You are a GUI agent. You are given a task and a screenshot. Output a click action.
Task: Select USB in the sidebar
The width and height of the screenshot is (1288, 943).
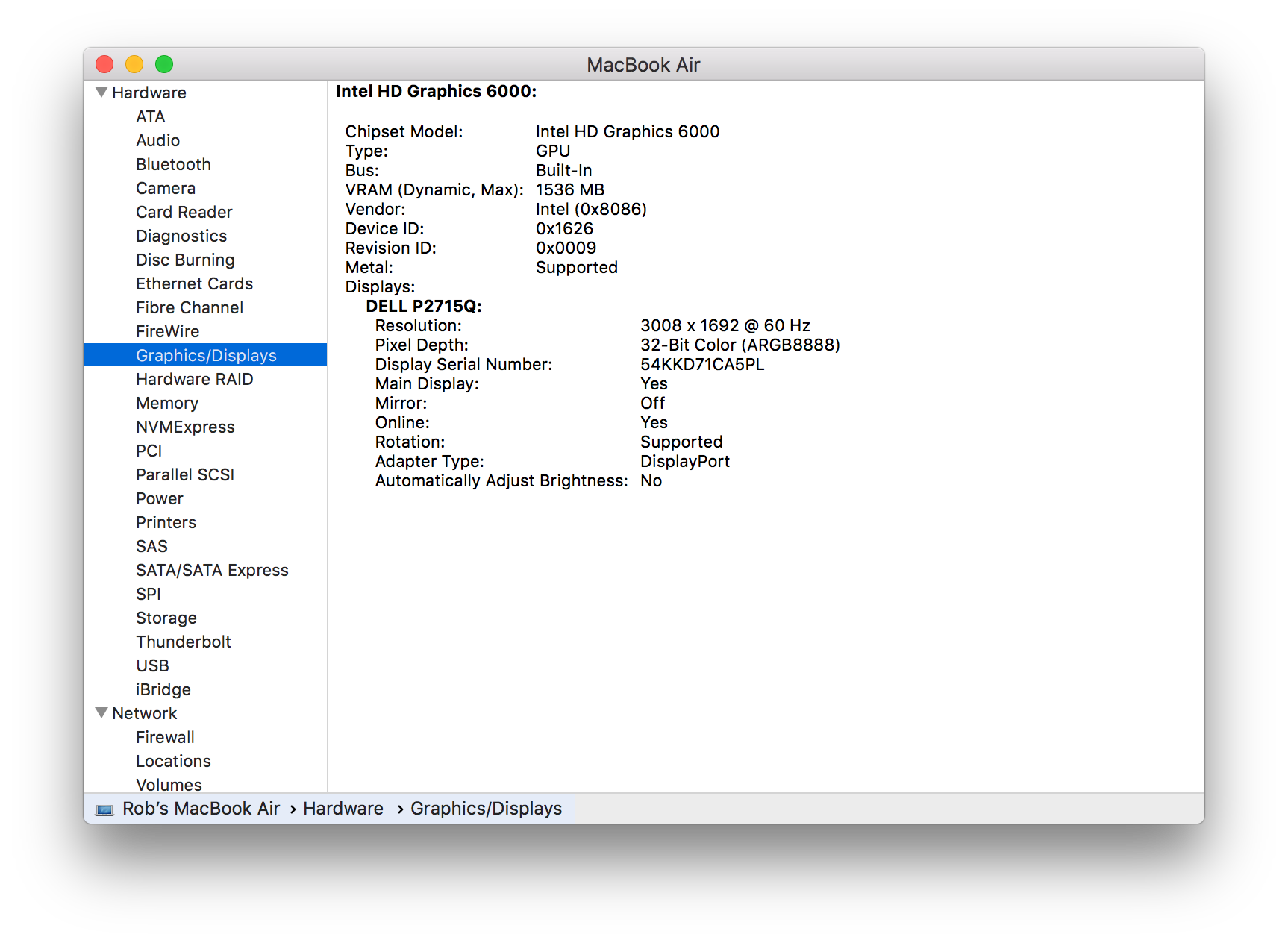coord(153,665)
